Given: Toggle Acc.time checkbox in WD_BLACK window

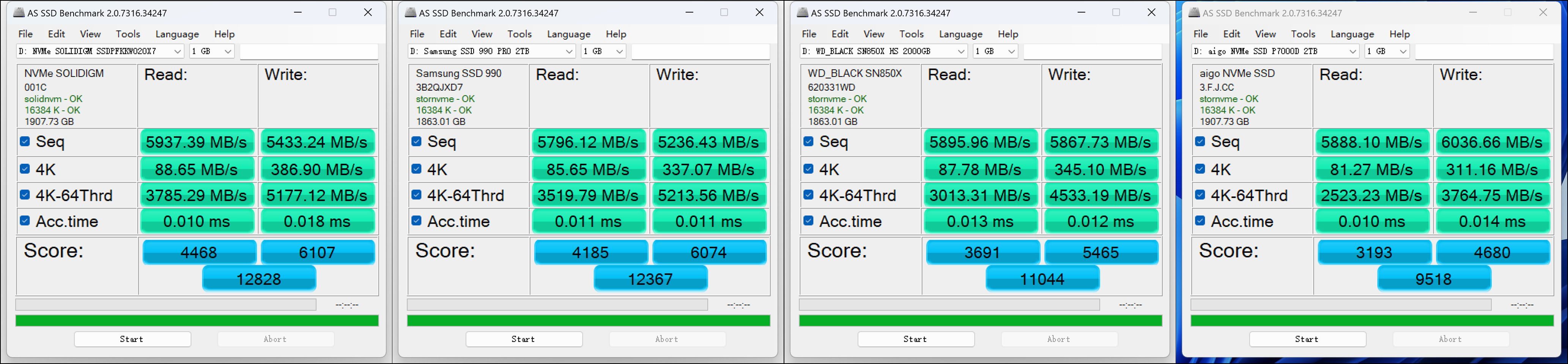Looking at the screenshot, I should click(x=808, y=220).
